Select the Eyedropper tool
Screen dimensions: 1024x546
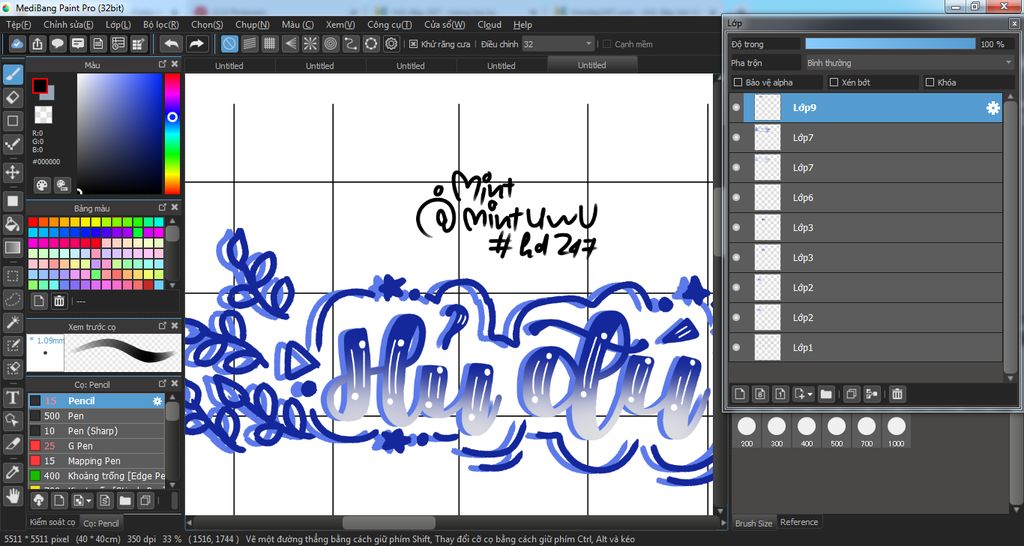coord(12,472)
